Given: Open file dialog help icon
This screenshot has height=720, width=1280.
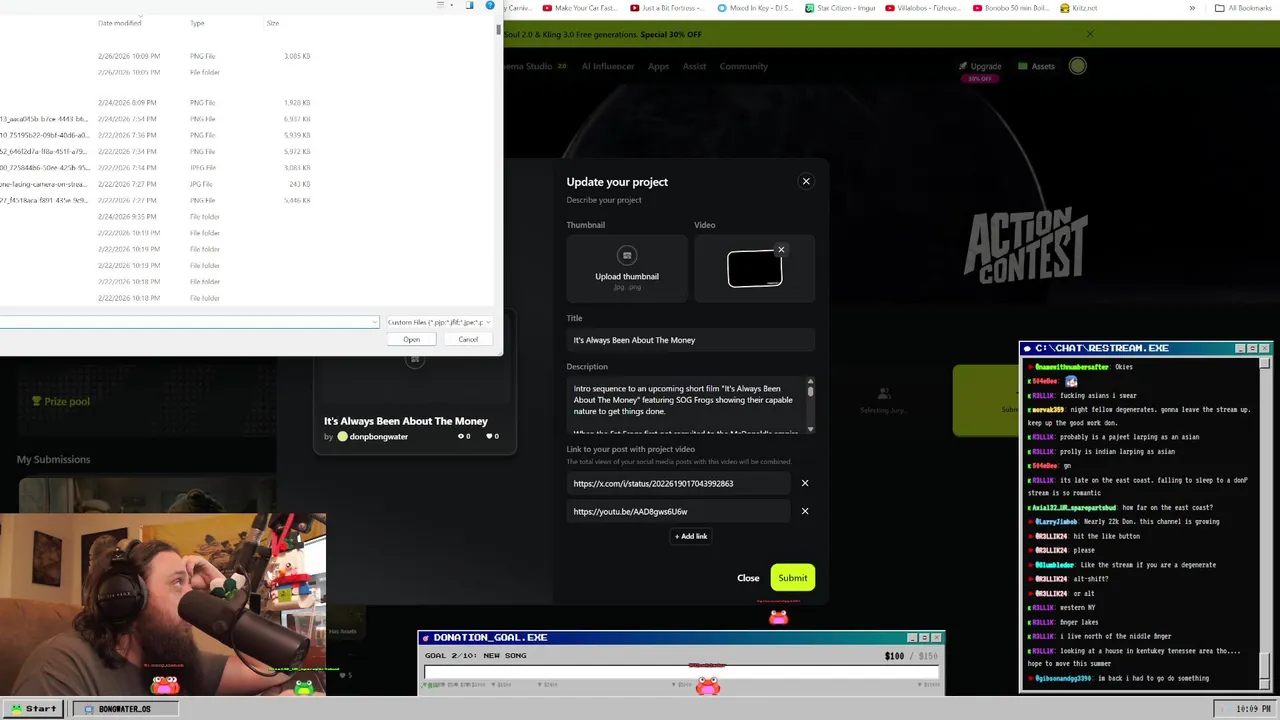Looking at the screenshot, I should coord(490,5).
